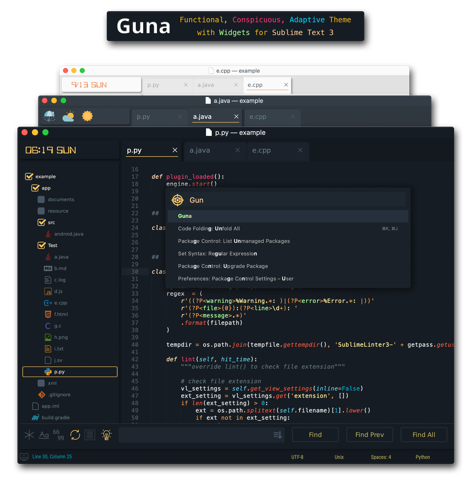This screenshot has height=480, width=470.
Task: Click the Find Prev button
Action: (x=370, y=435)
